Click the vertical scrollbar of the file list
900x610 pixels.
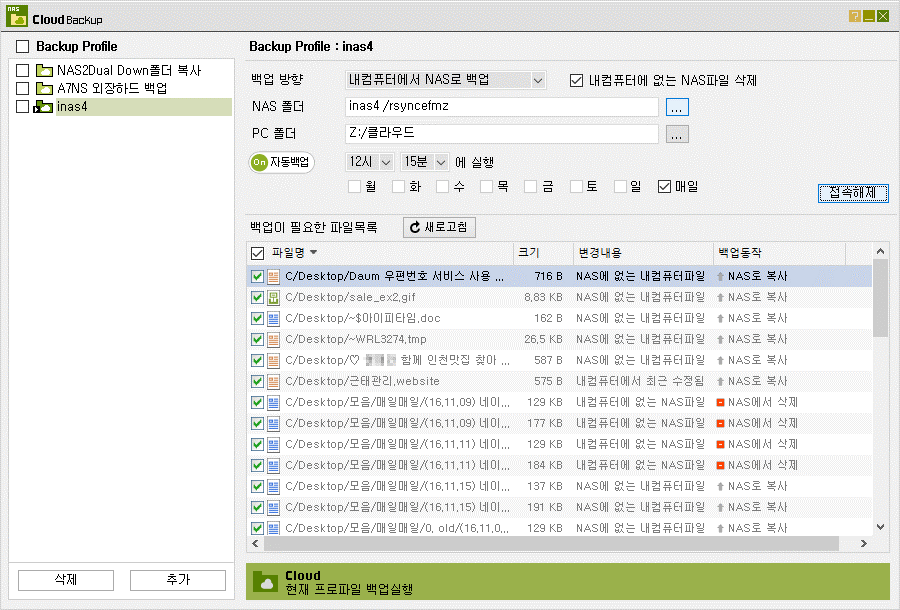tap(880, 390)
